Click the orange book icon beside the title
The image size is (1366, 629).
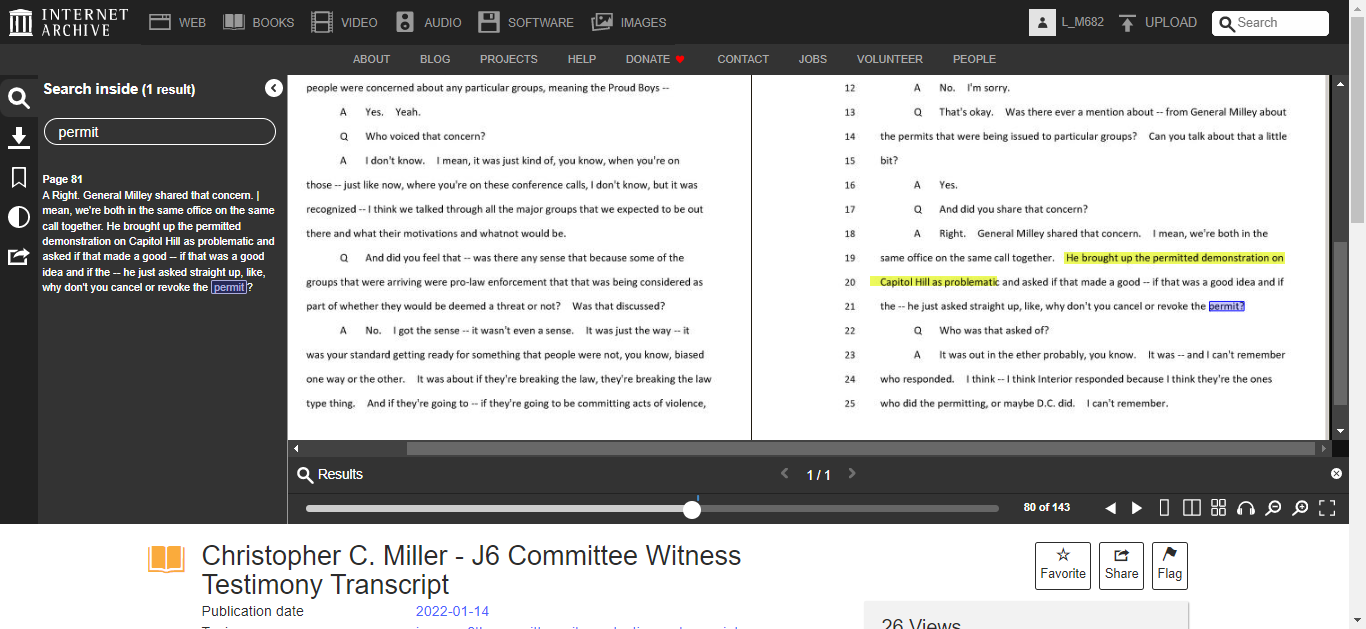pos(167,559)
